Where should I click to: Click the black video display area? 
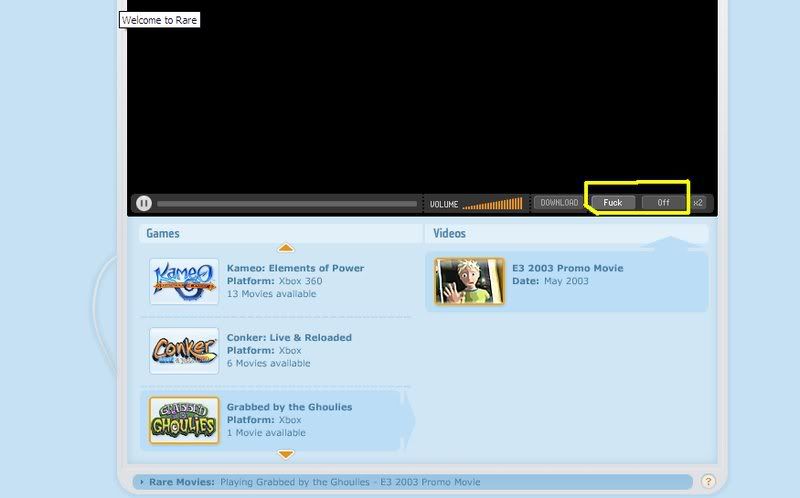click(x=422, y=96)
